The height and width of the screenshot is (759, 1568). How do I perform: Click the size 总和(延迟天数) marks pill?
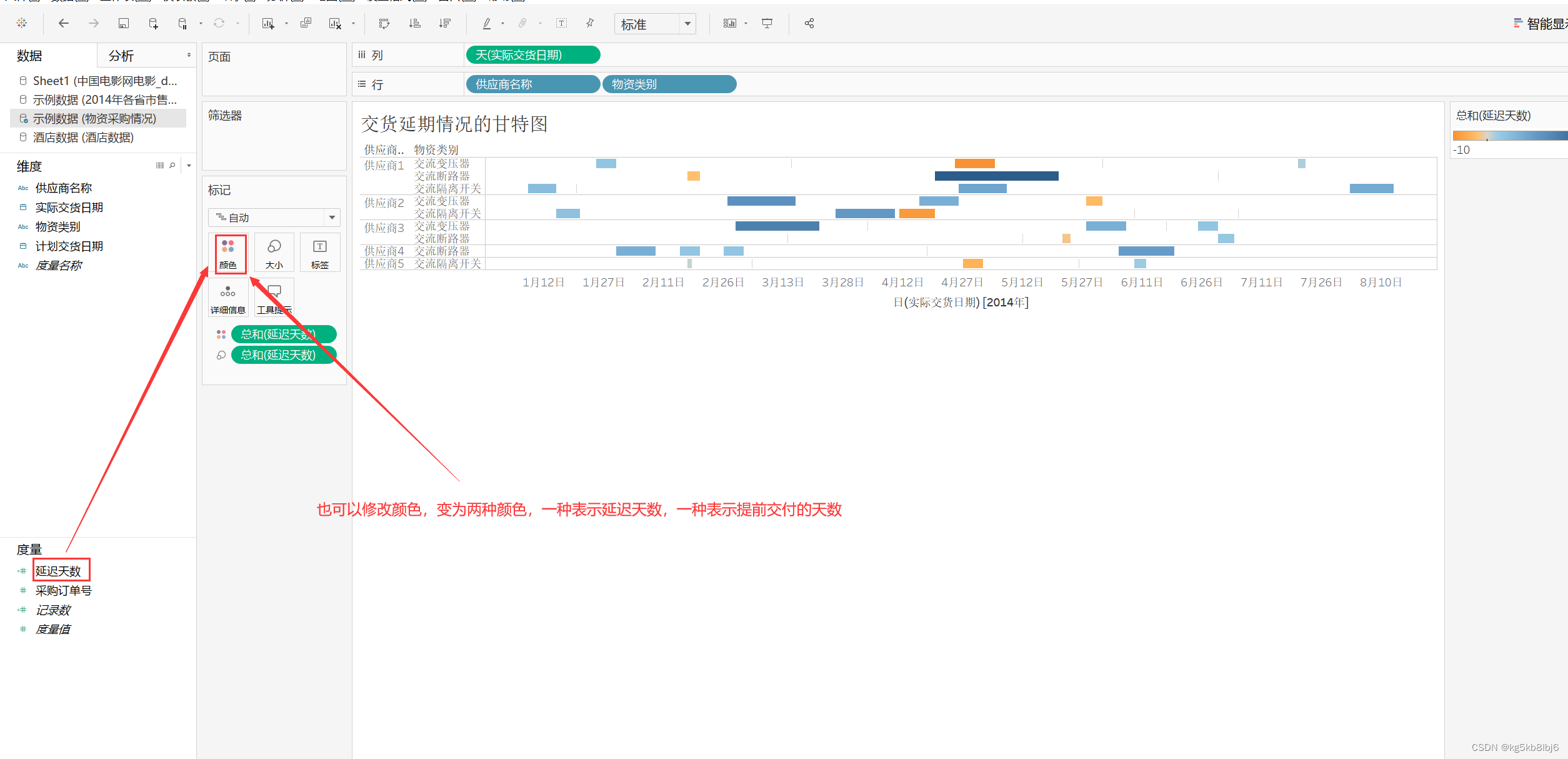point(284,354)
